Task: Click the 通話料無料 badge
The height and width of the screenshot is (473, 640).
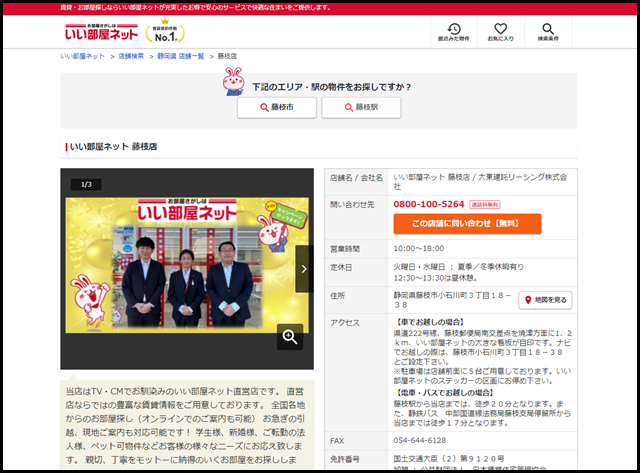Action: (484, 204)
